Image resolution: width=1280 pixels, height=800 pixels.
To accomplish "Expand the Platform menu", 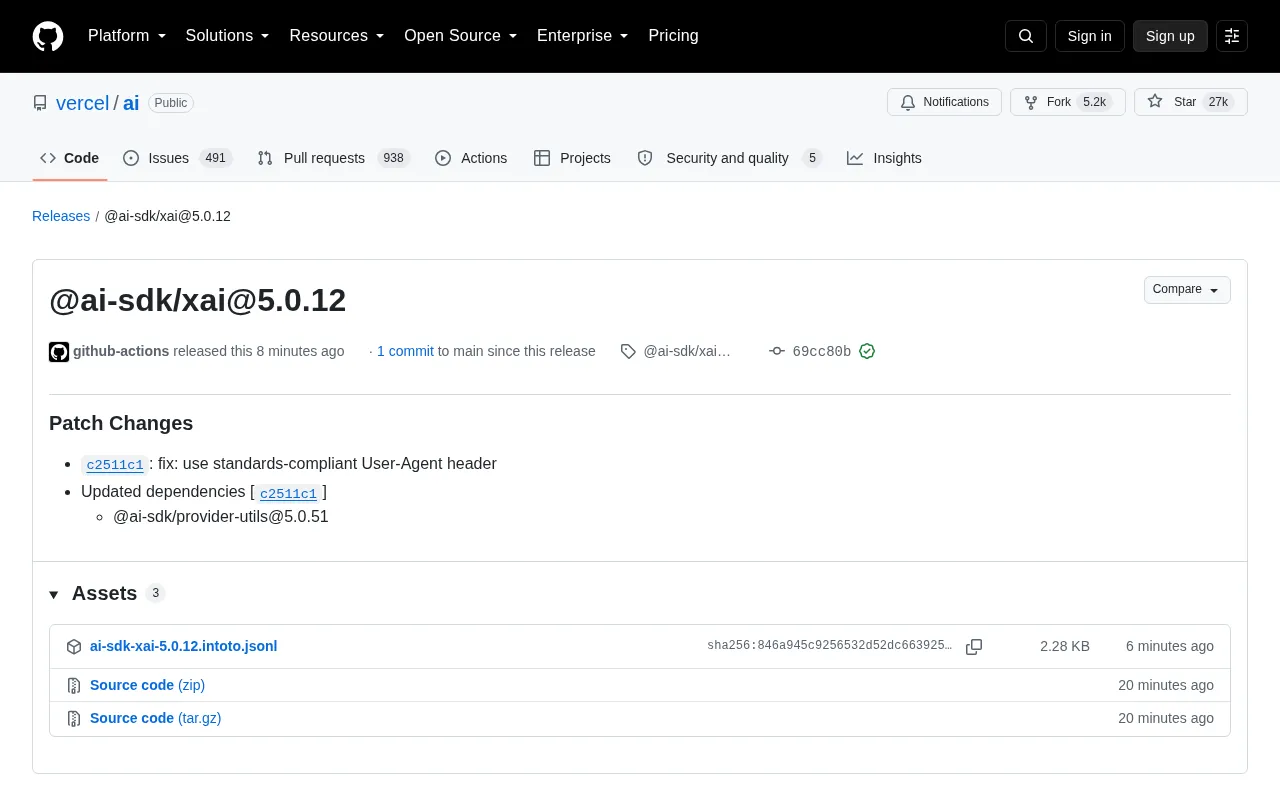I will [127, 36].
